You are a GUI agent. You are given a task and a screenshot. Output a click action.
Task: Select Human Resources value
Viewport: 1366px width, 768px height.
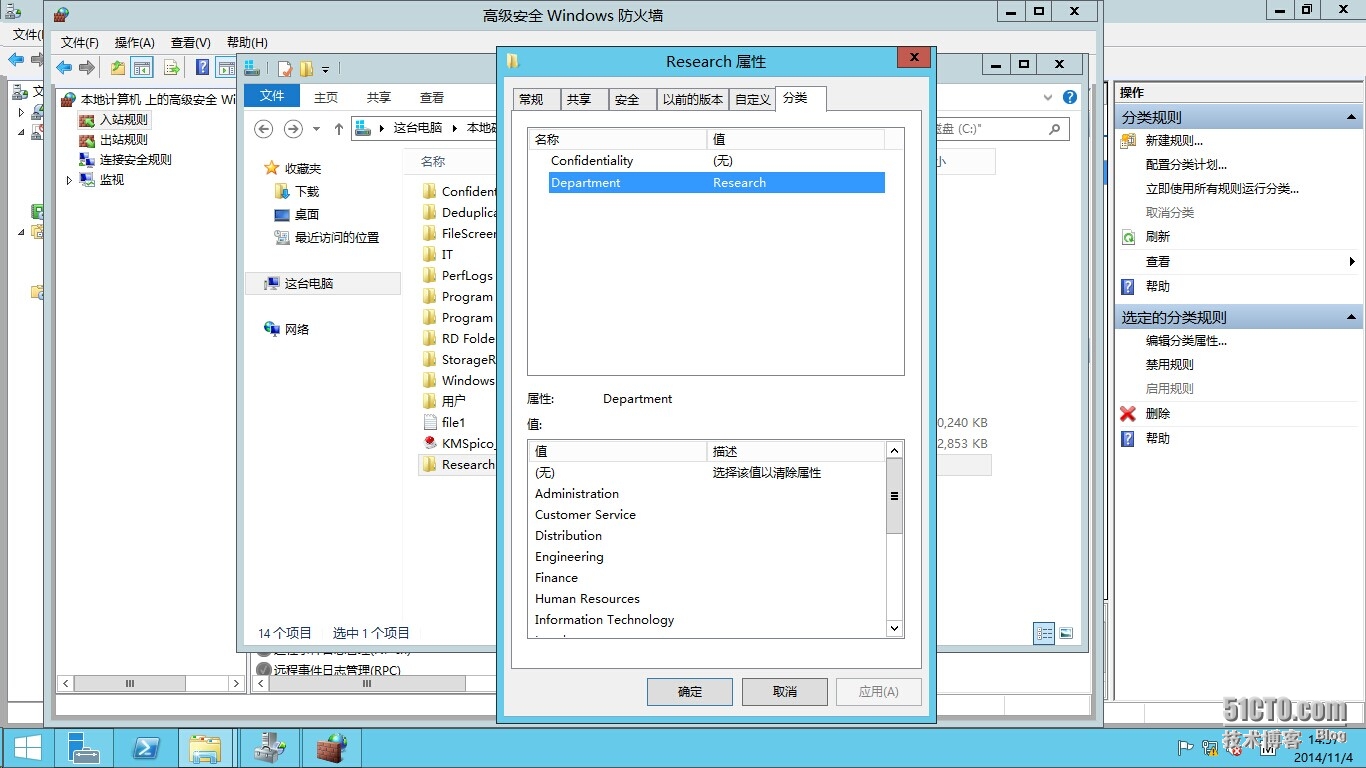[x=587, y=599]
